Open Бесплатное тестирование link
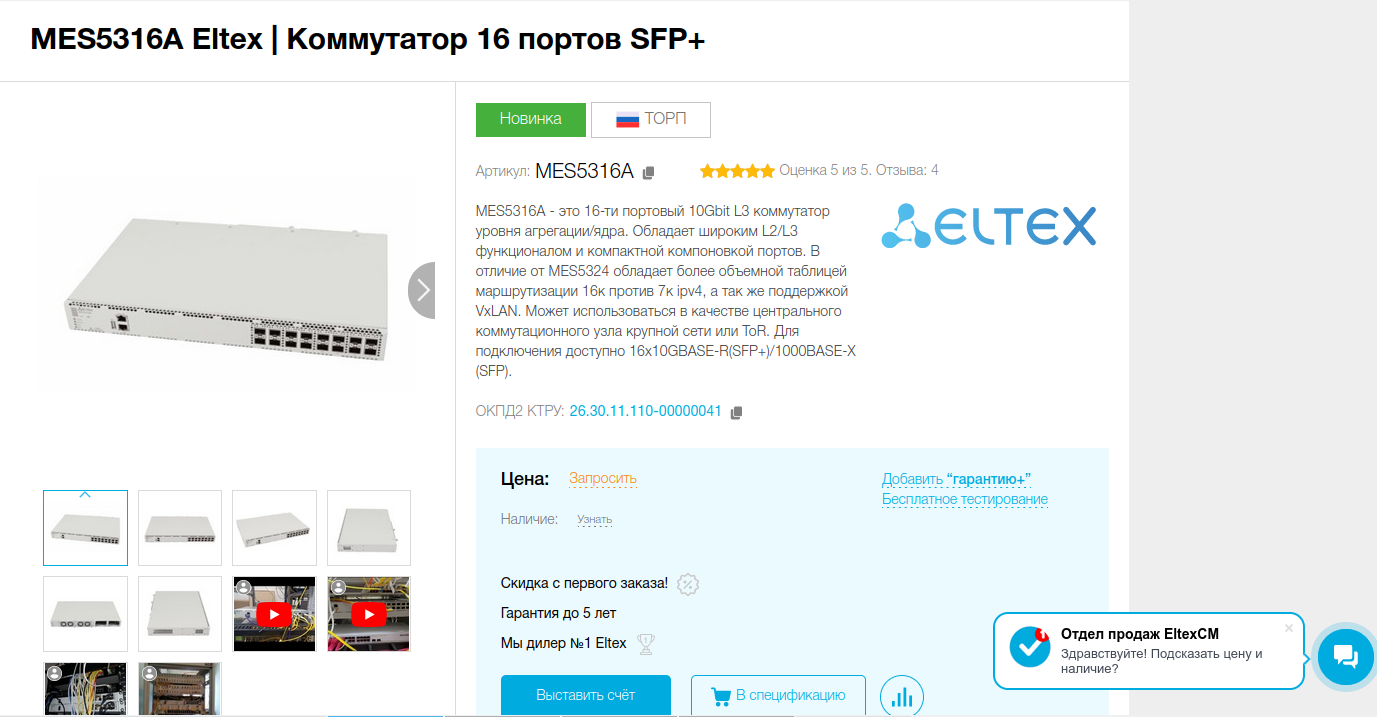This screenshot has width=1377, height=717. 965,499
